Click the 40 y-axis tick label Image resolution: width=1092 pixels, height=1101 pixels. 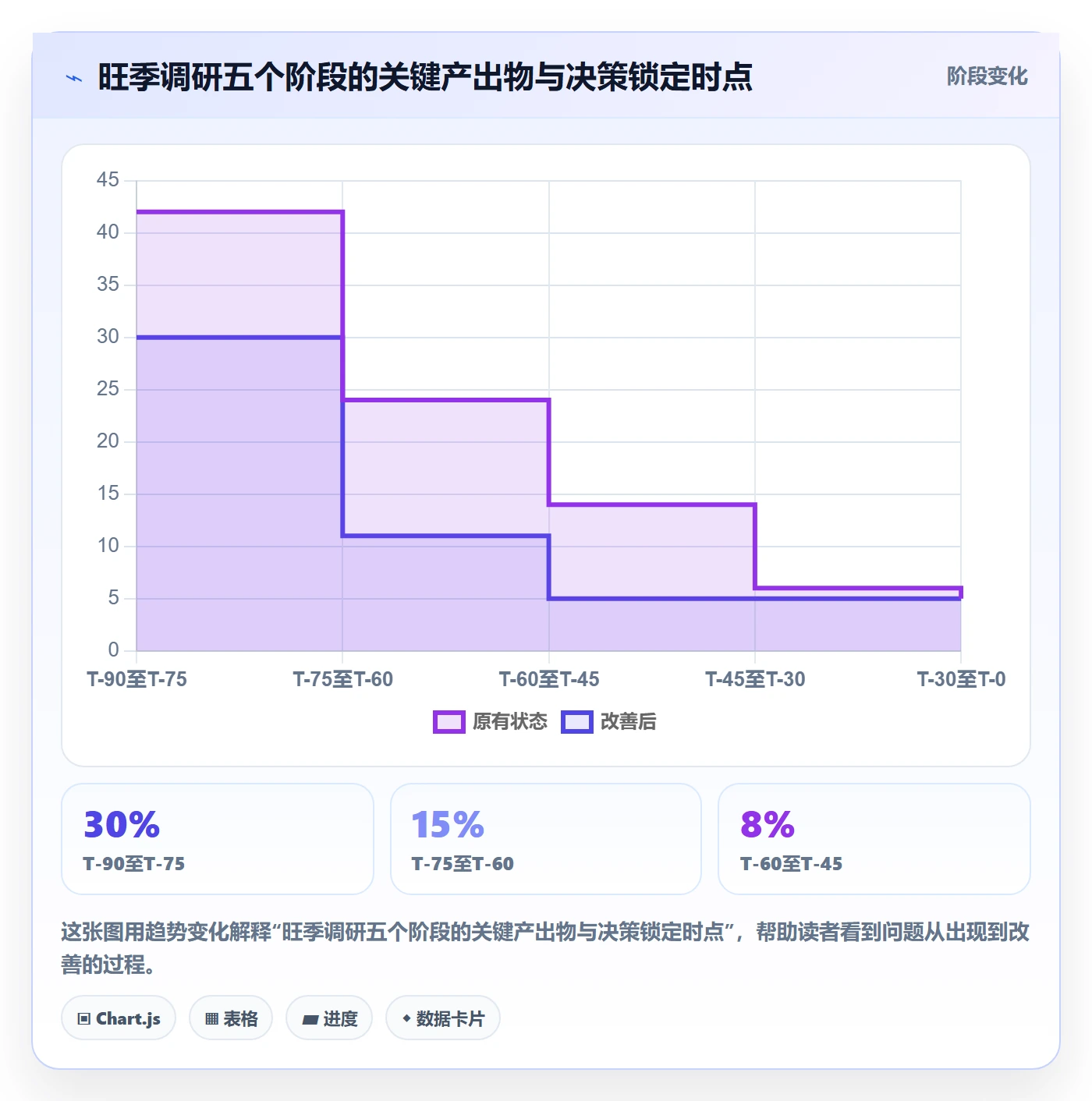coord(108,232)
